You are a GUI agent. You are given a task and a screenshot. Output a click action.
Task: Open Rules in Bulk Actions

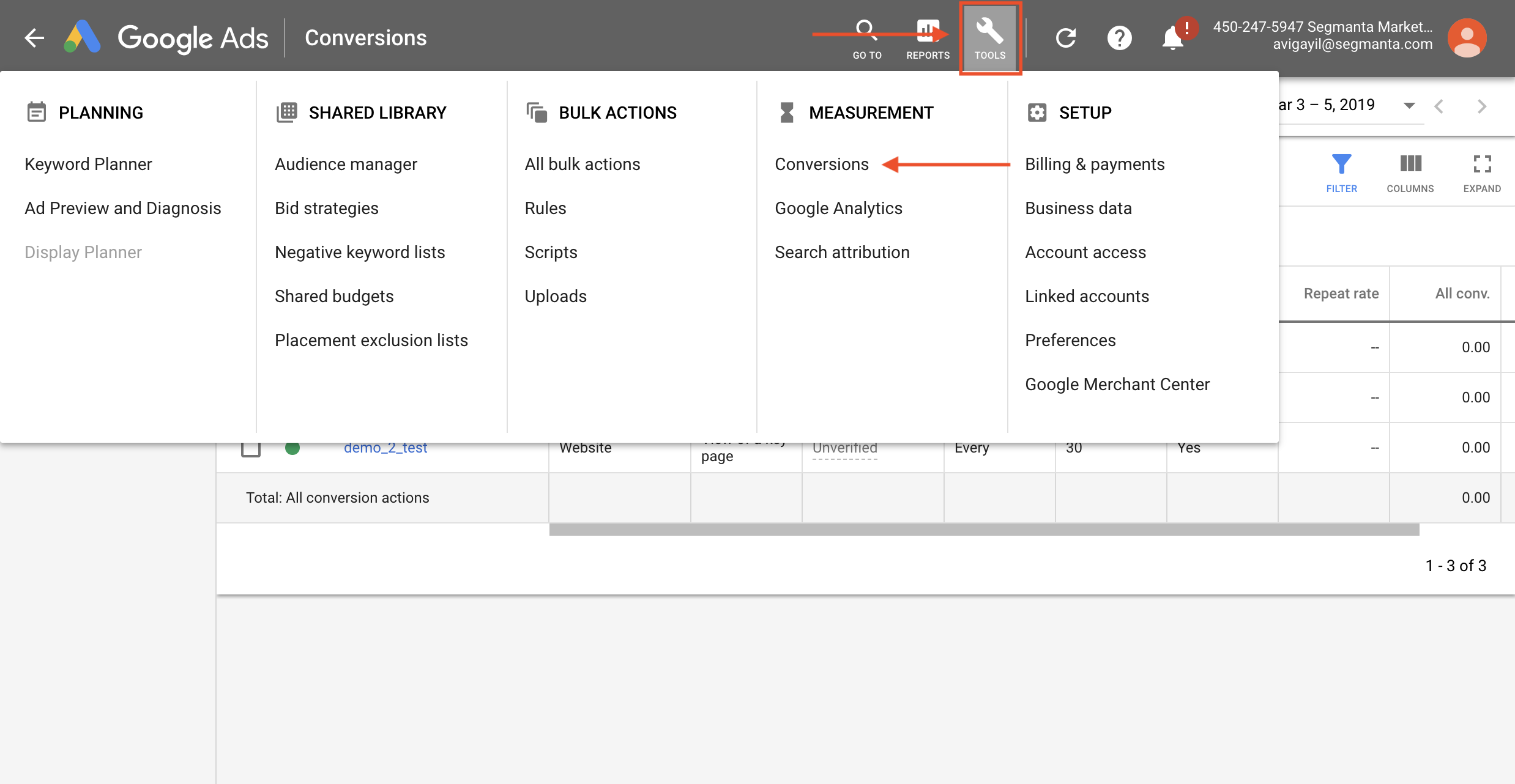click(x=545, y=208)
